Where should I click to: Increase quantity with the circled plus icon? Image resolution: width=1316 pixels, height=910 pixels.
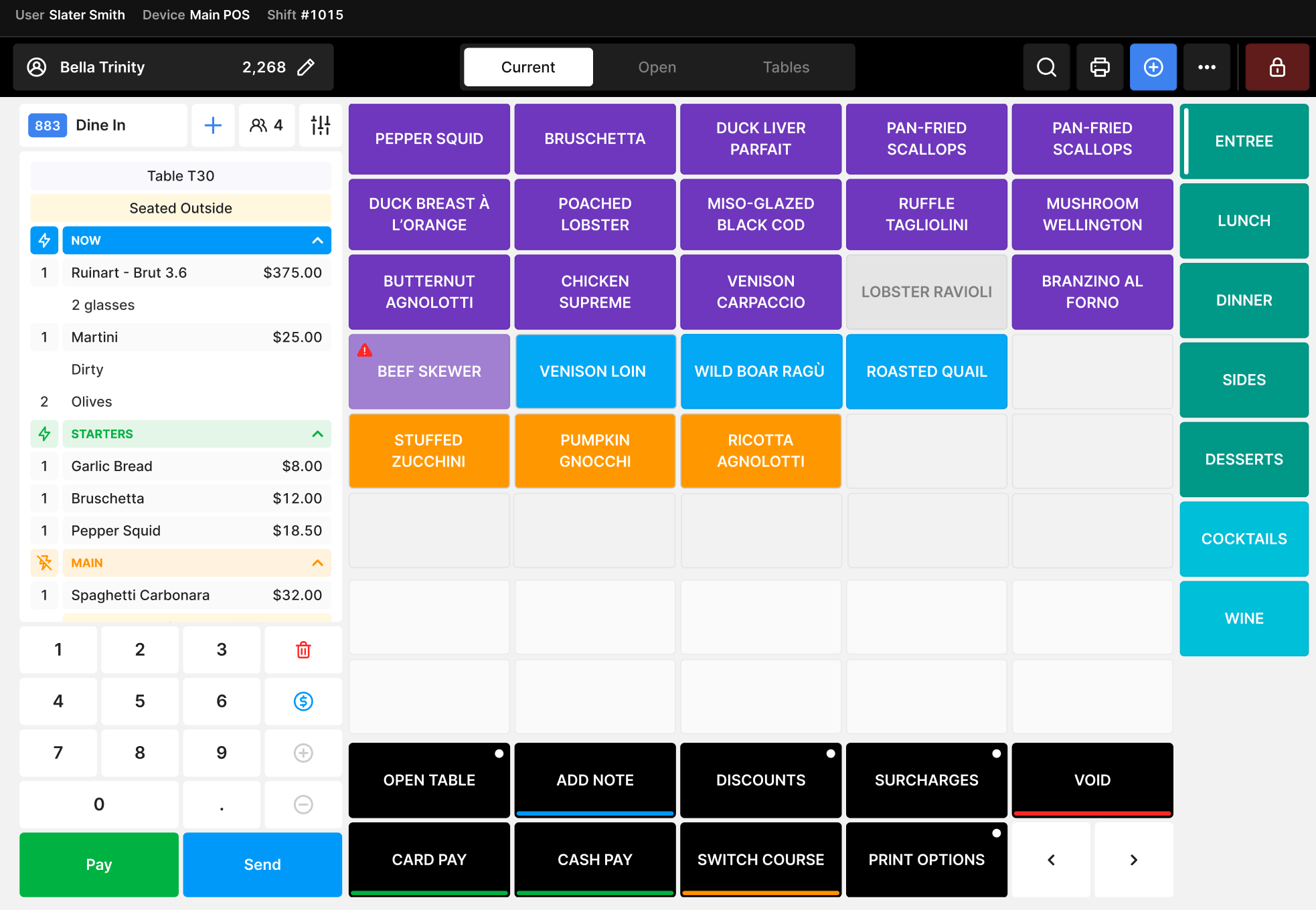303,753
